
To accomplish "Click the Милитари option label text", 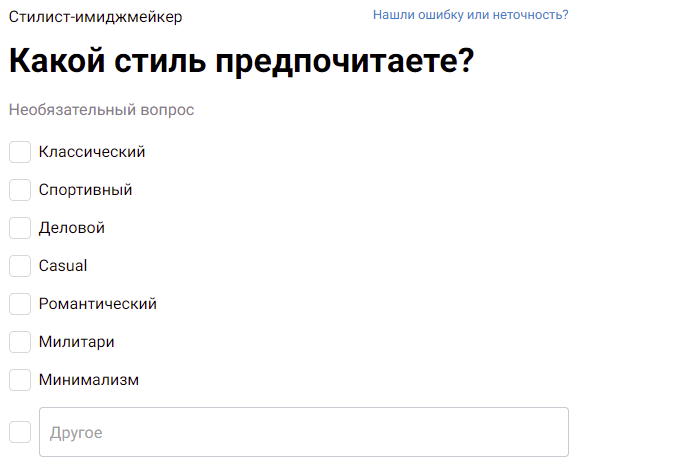I will coord(76,342).
